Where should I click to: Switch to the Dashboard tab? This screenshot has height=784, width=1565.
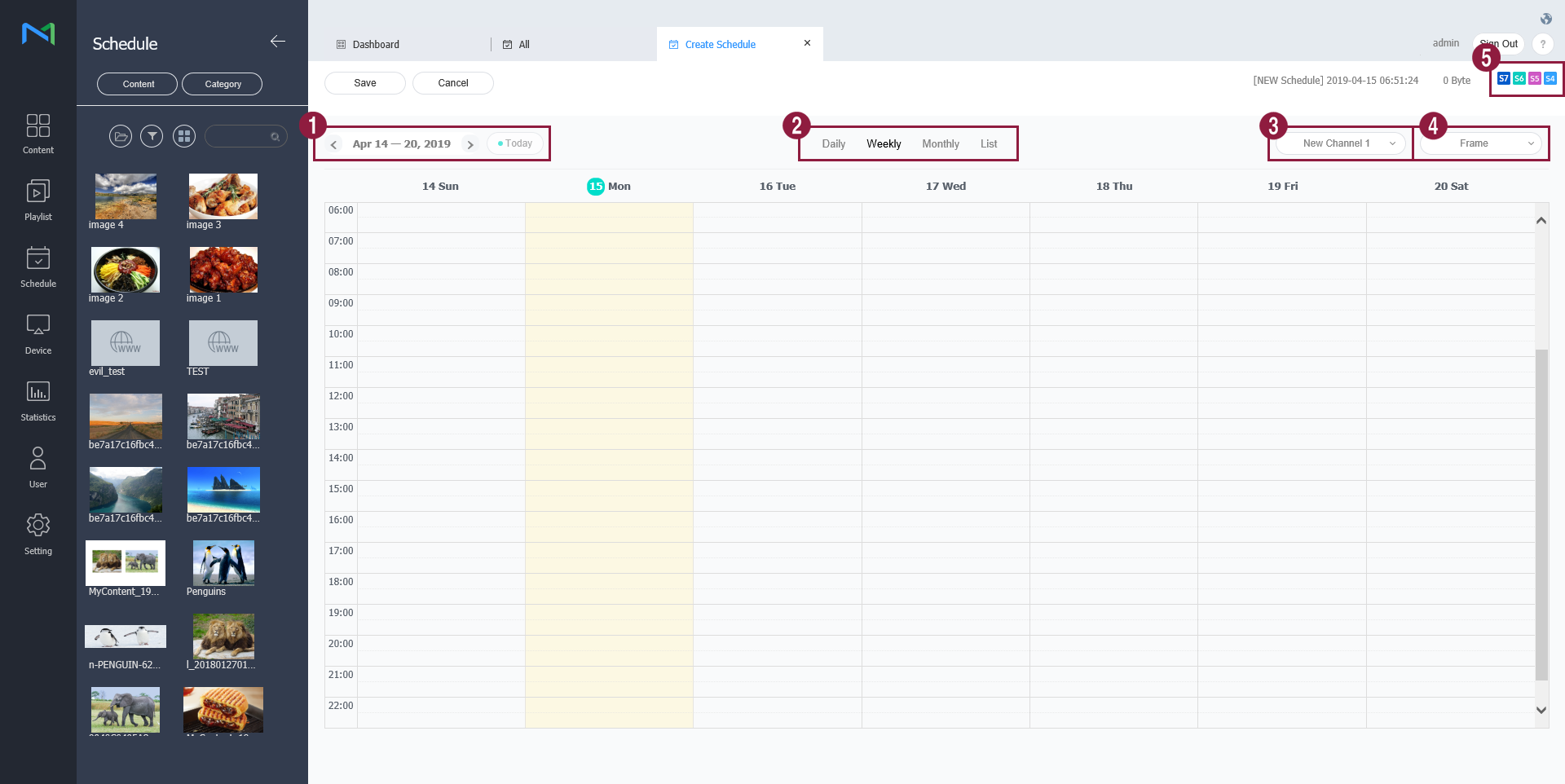376,45
